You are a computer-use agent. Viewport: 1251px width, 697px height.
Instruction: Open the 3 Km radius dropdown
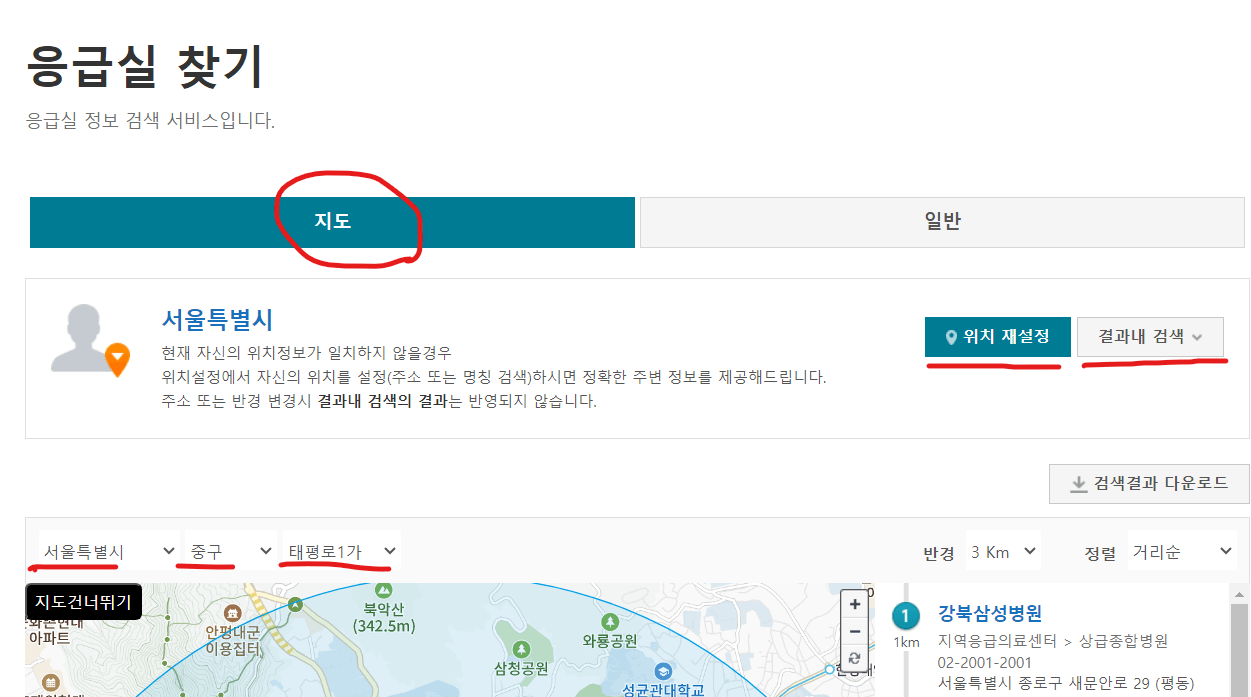1003,549
